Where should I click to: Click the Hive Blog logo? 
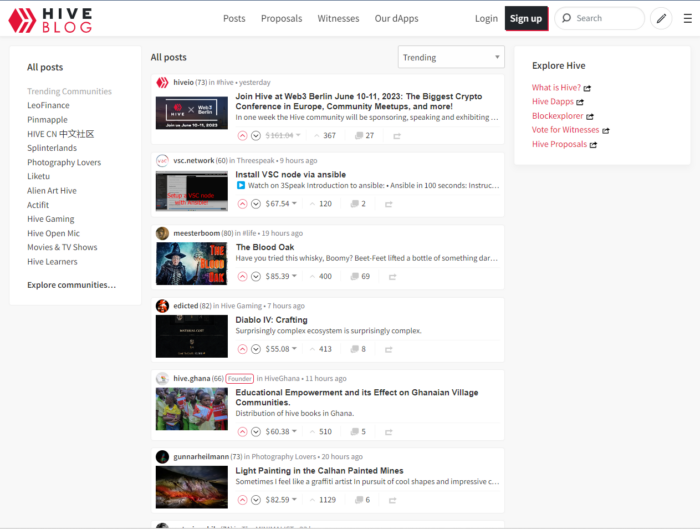point(50,20)
